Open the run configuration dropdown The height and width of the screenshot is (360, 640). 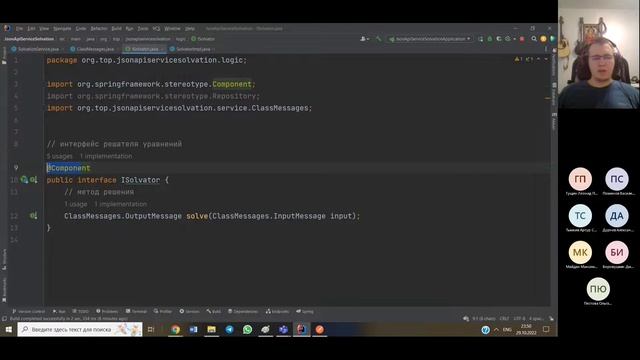[x=430, y=39]
